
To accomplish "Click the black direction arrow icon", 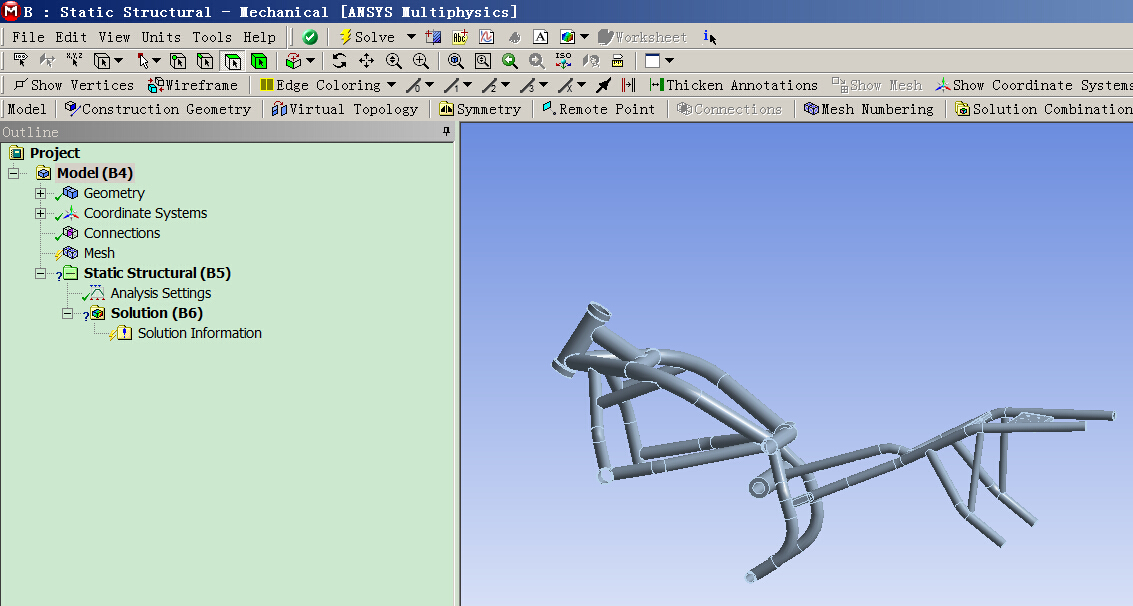I will [x=603, y=85].
